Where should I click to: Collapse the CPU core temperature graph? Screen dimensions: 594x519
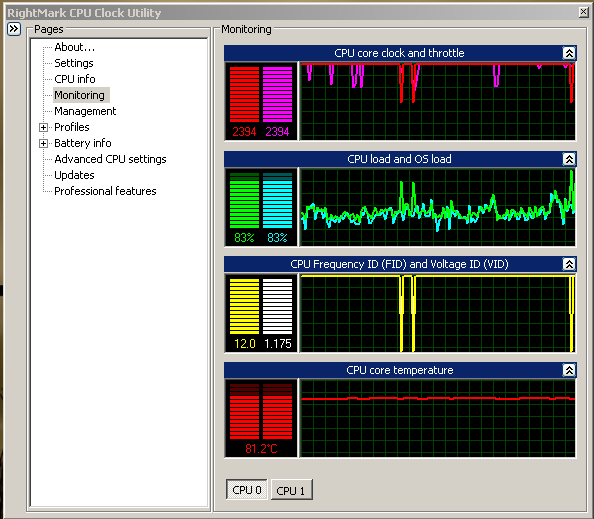point(569,370)
